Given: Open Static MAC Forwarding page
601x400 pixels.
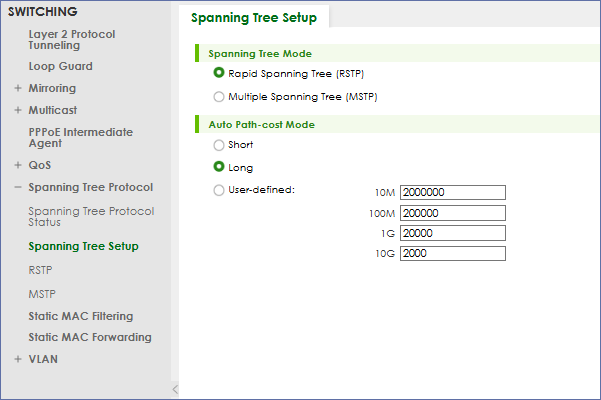Looking at the screenshot, I should coord(90,337).
